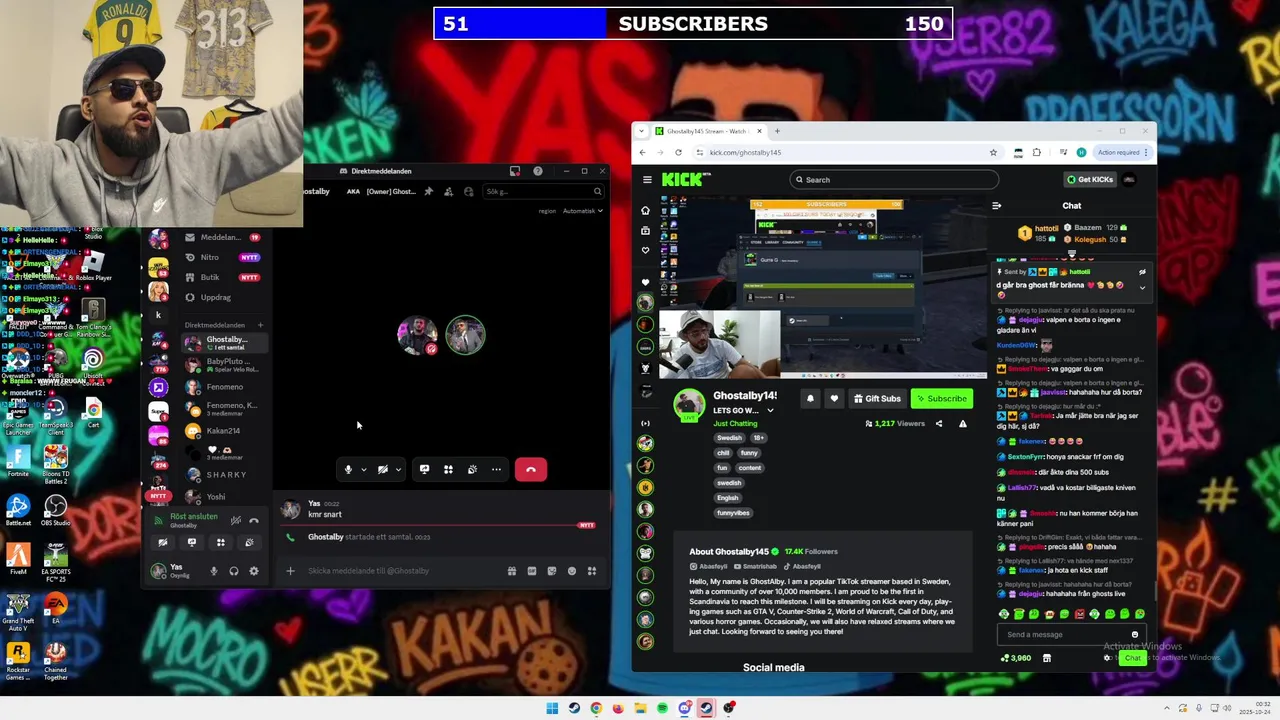Open the Kakan214 direct message
This screenshot has height=720, width=1280.
click(222, 431)
